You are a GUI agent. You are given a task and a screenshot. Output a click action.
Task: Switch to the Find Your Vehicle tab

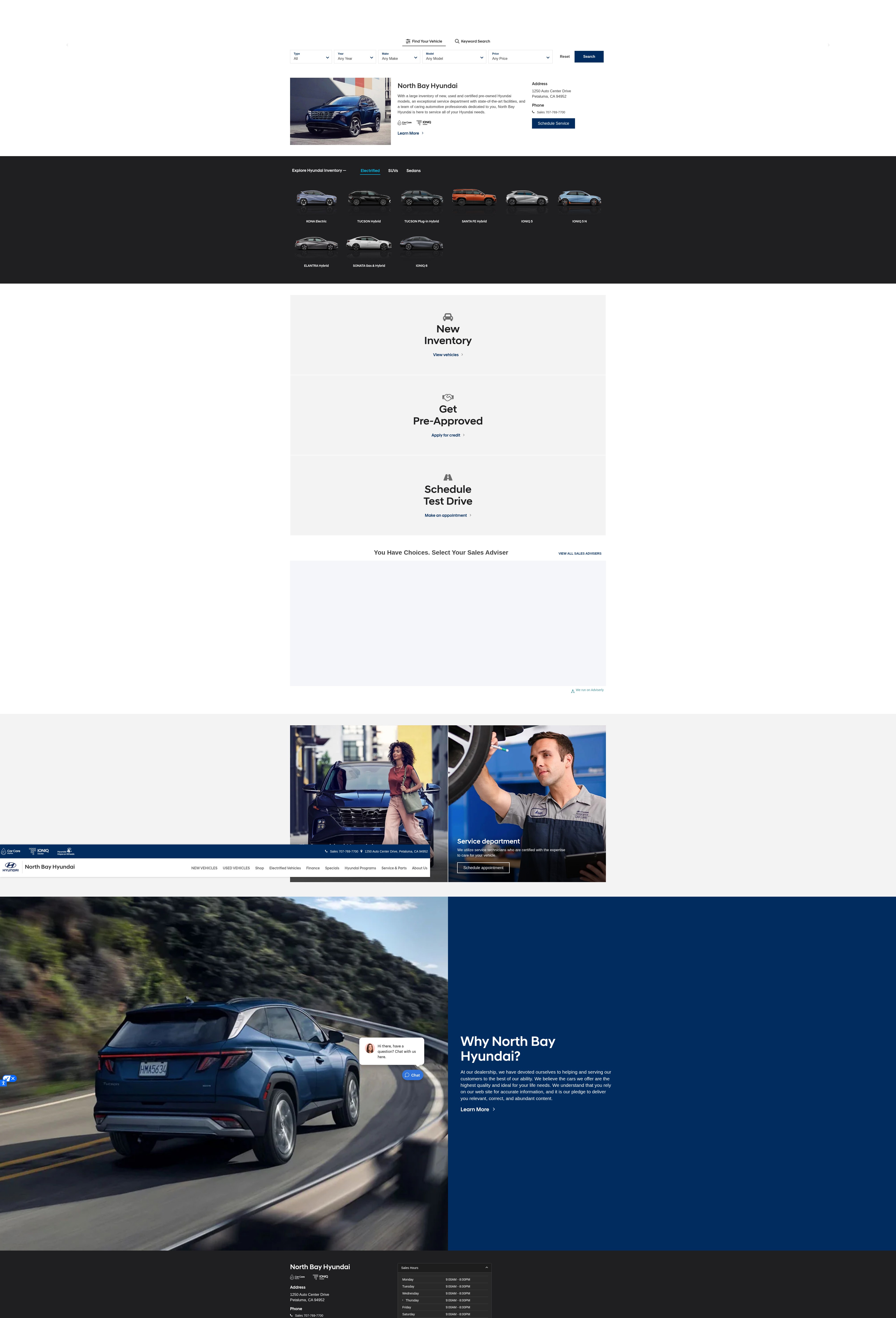tap(424, 41)
